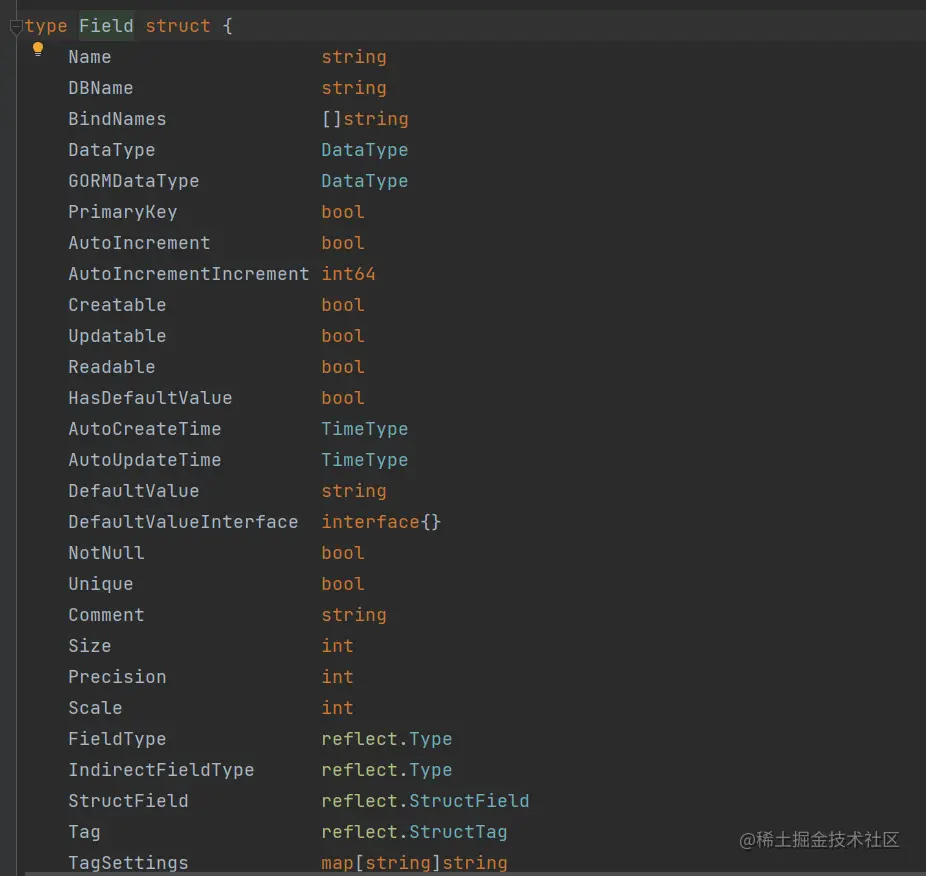Click the HasDefaultValue field name
Screen dimensions: 926x876
pyautogui.click(x=151, y=398)
